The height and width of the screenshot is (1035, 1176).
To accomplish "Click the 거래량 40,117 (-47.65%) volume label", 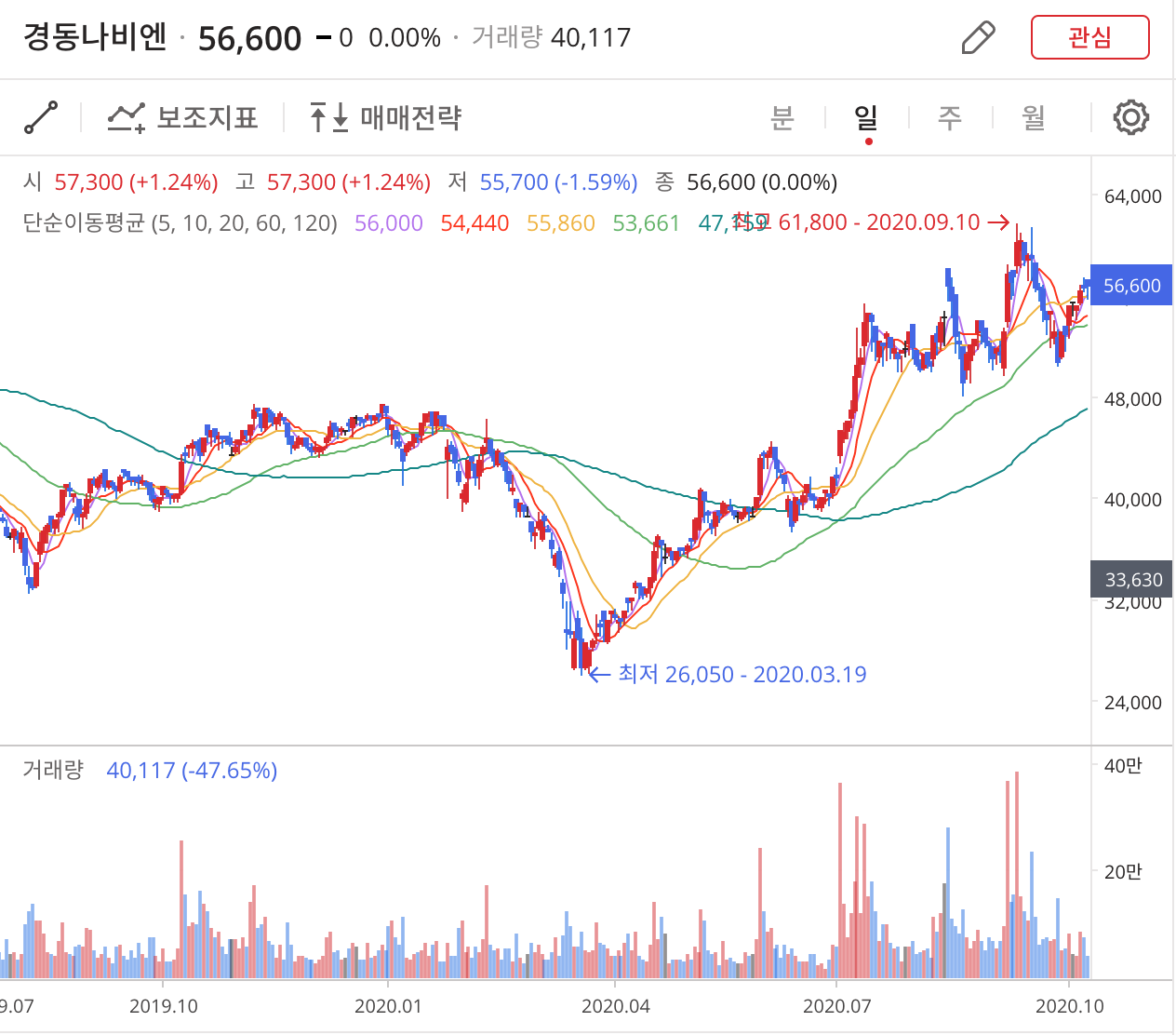I will click(x=150, y=771).
